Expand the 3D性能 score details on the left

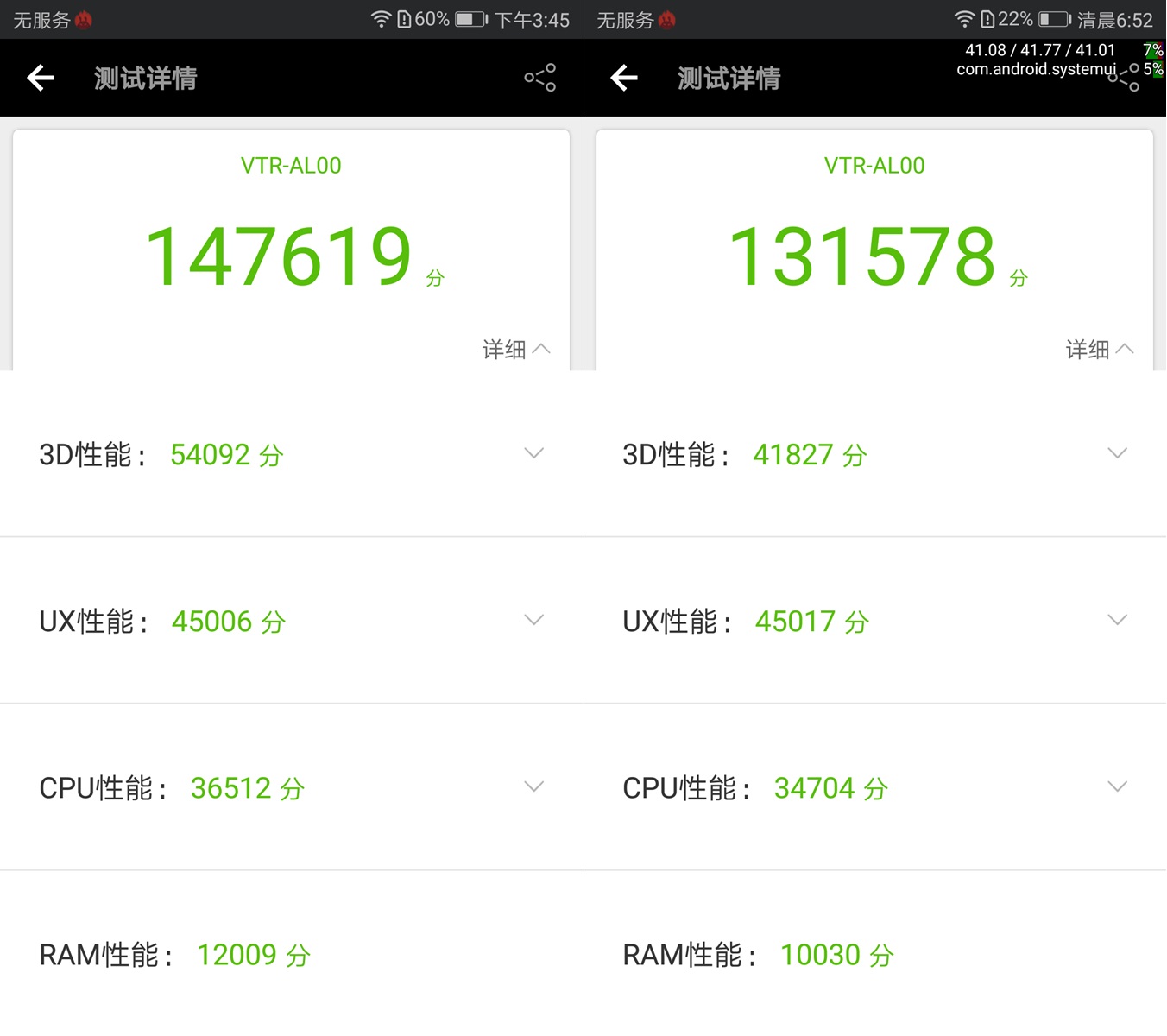click(534, 452)
